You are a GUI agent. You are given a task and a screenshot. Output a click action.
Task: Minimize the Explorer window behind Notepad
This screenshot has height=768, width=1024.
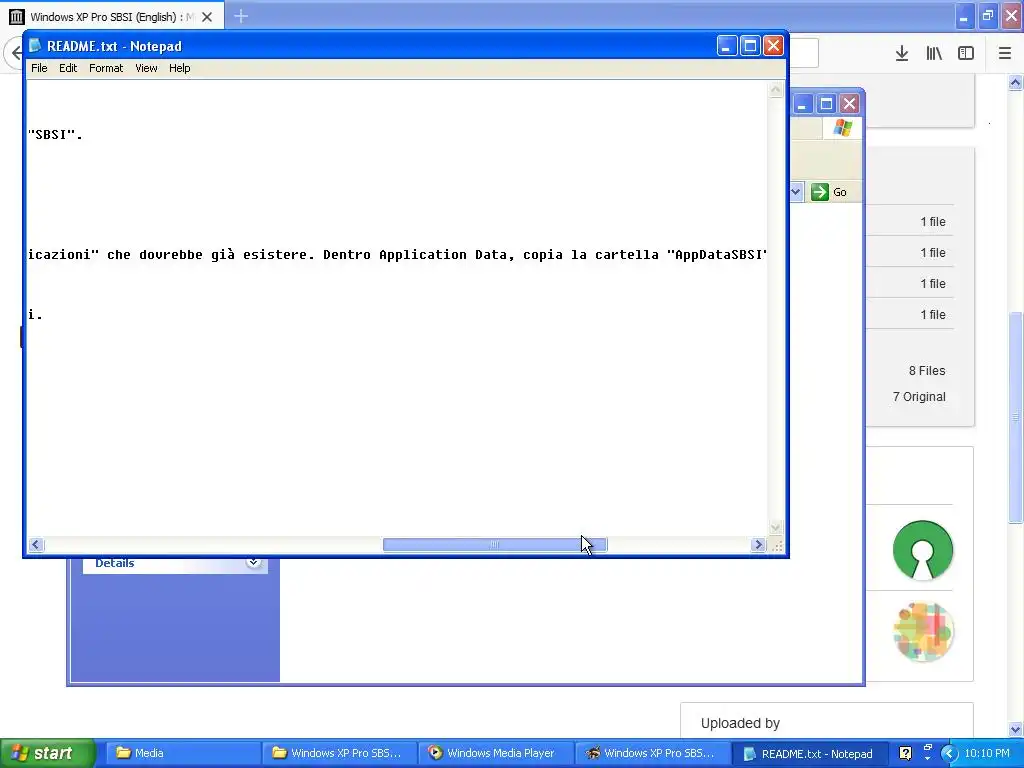point(803,104)
